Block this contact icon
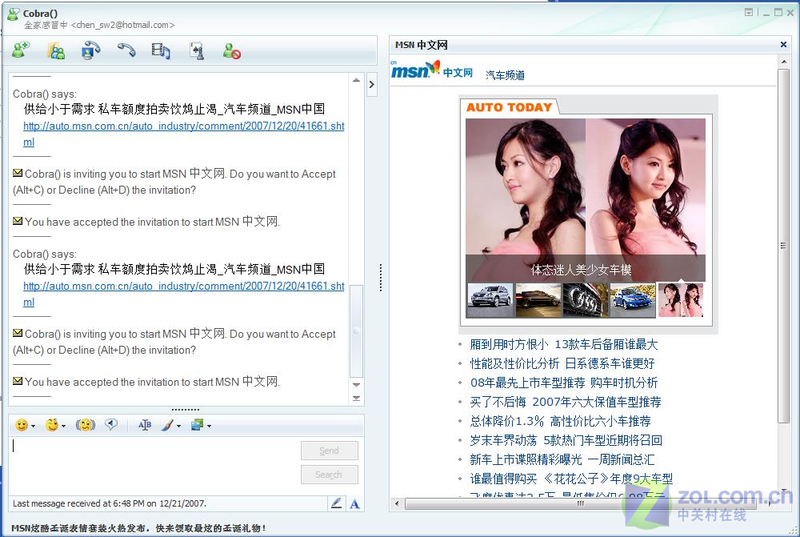Viewport: 800px width, 537px height. tap(232, 50)
